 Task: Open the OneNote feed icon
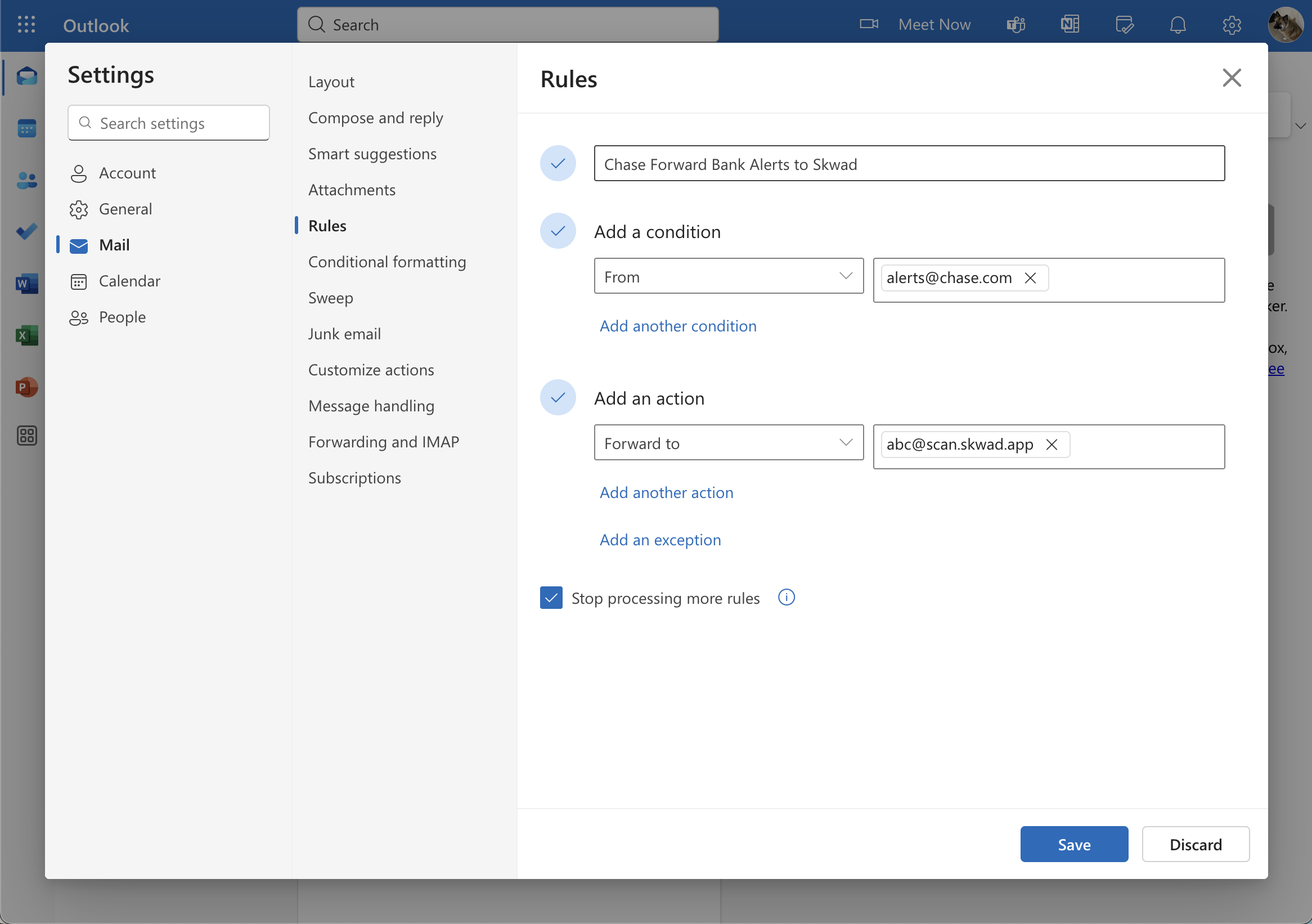(x=1070, y=25)
